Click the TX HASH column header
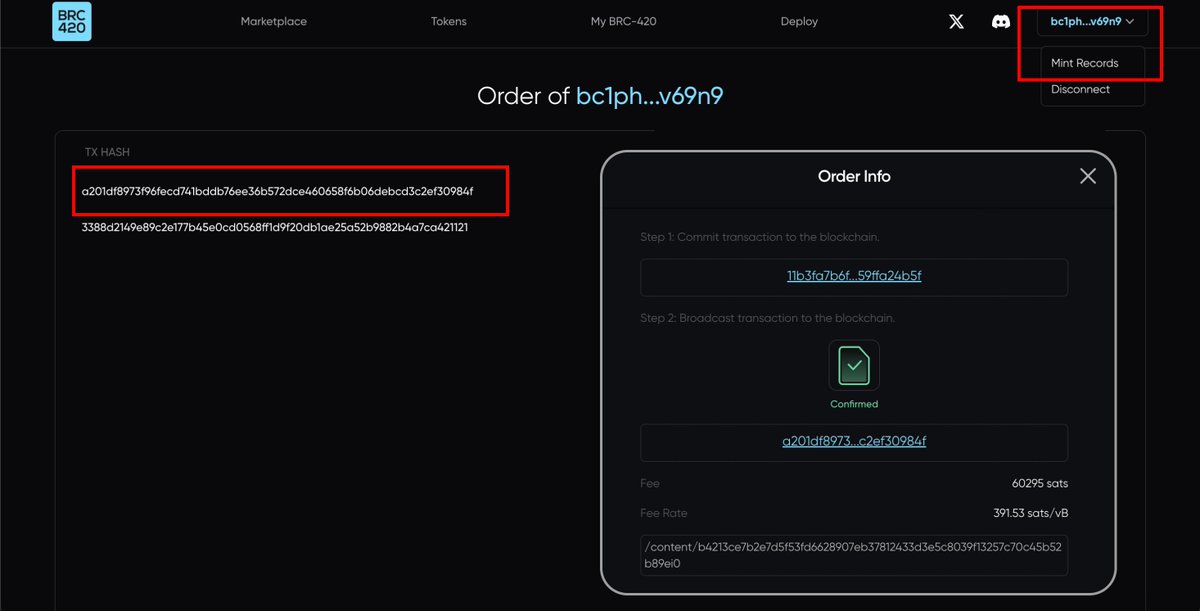This screenshot has height=611, width=1200. coord(107,152)
